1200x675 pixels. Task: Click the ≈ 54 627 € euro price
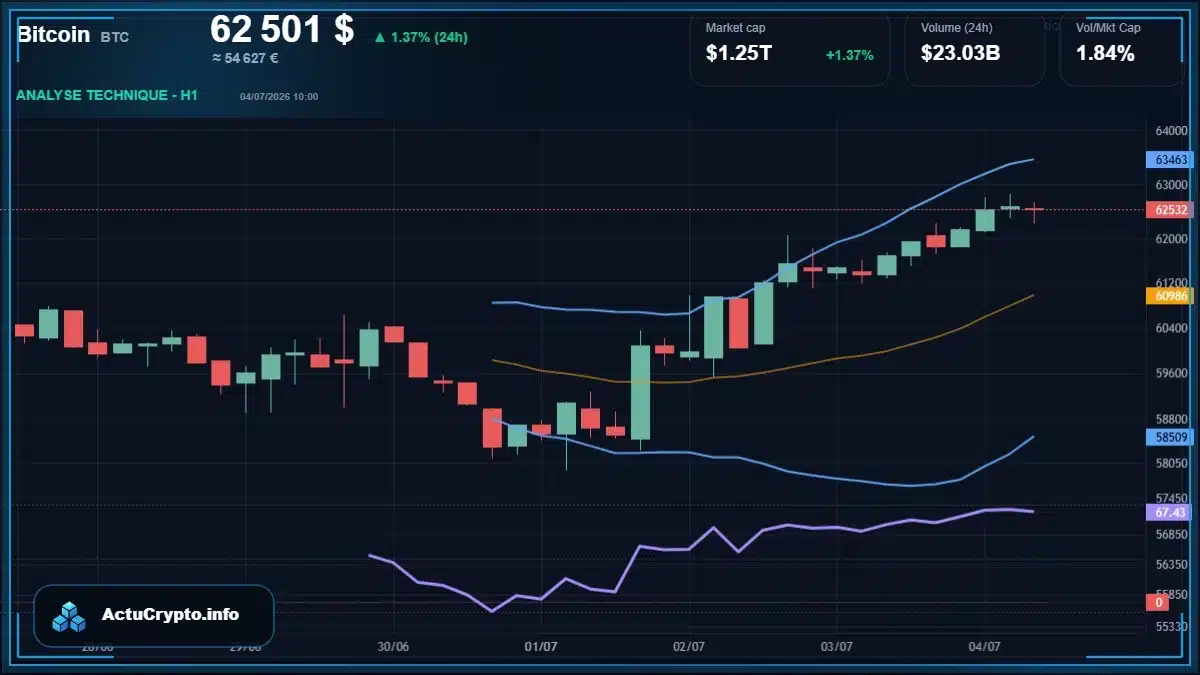click(x=245, y=58)
